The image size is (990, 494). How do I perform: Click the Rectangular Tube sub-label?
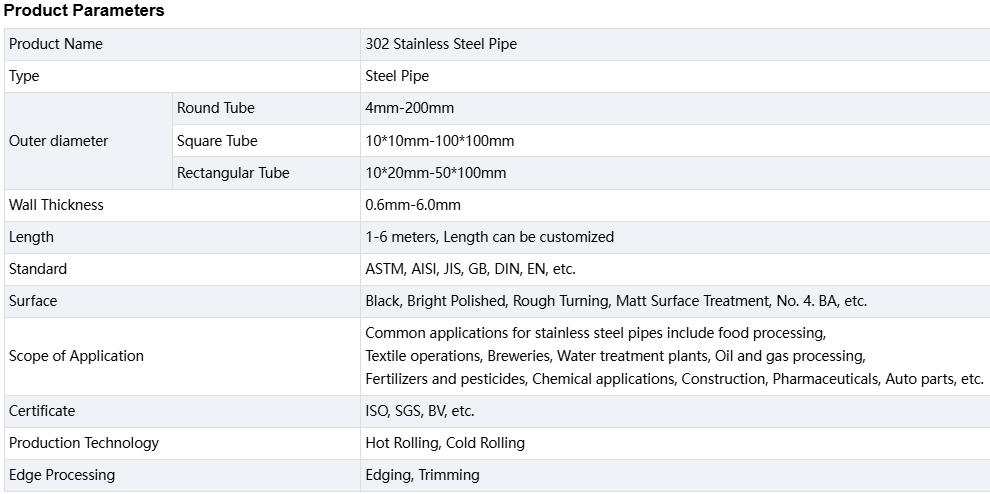pos(233,173)
